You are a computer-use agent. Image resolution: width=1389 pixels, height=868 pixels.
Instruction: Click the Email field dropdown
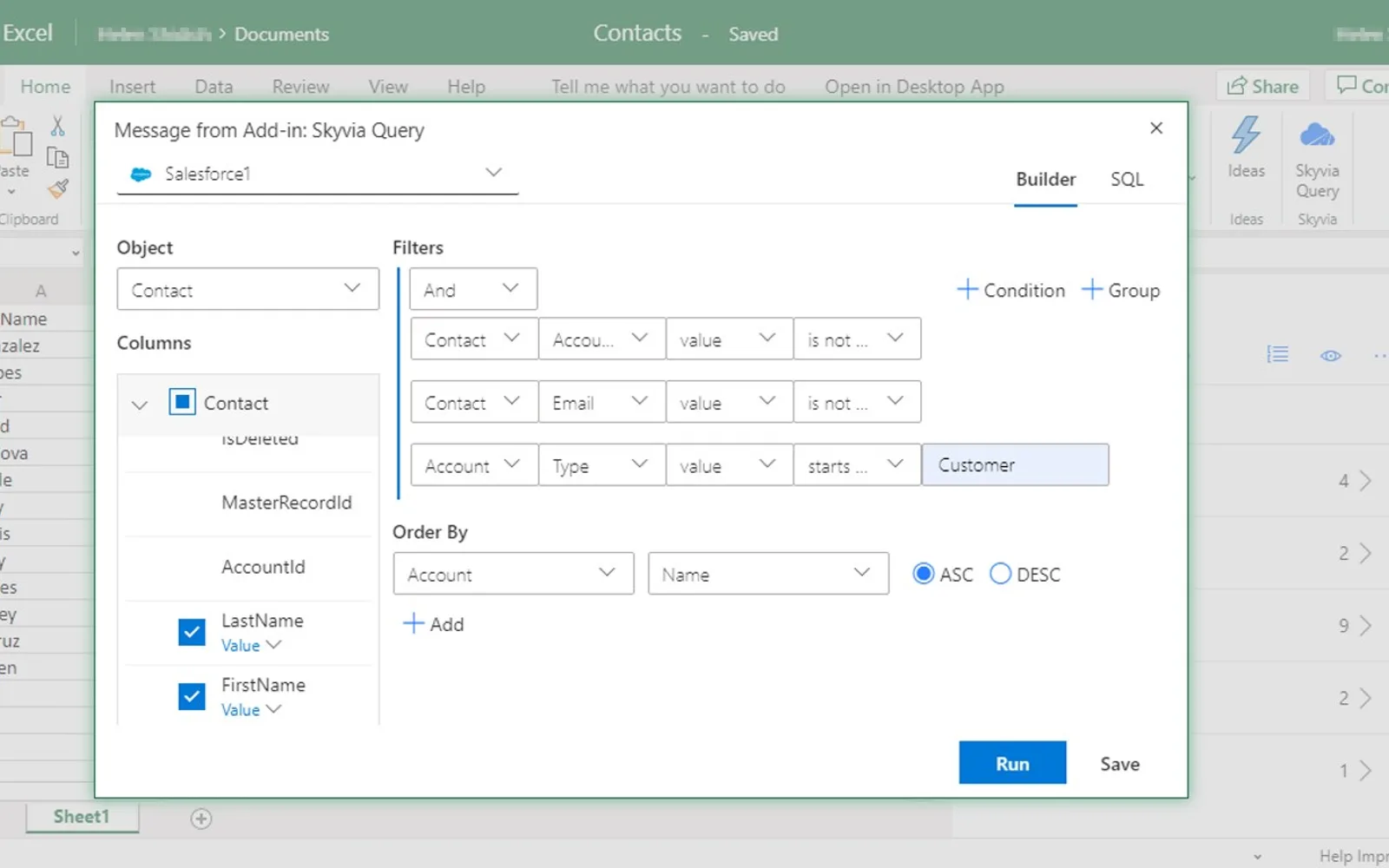coord(602,402)
